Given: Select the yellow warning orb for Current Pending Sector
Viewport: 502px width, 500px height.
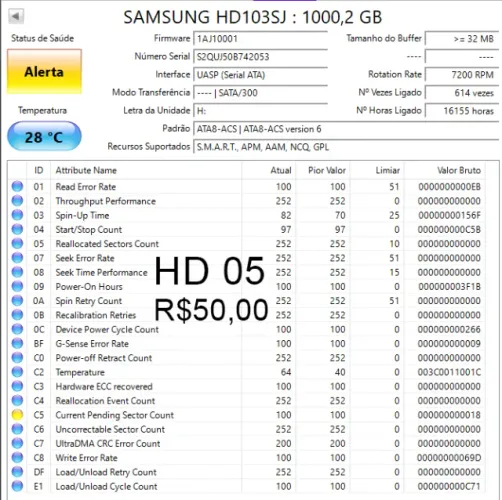Looking at the screenshot, I should (17, 415).
